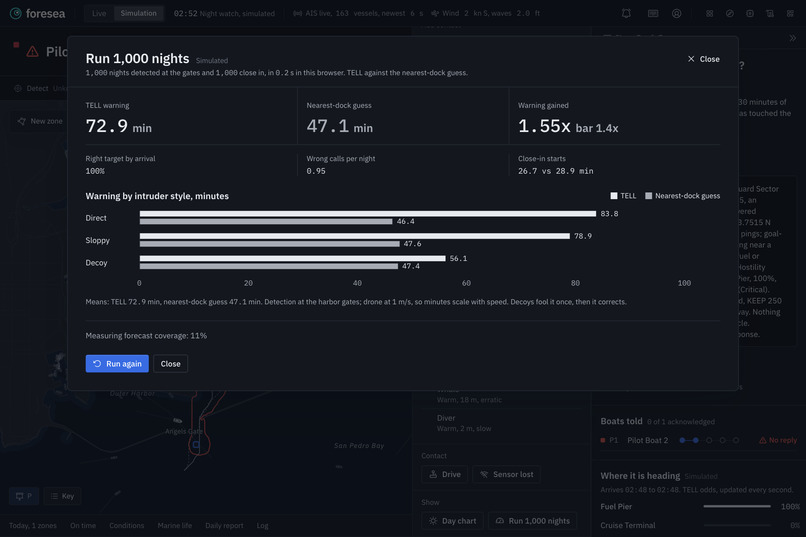This screenshot has width=806, height=537.
Task: Click the 'Where it is heading' heading
Action: click(x=640, y=476)
